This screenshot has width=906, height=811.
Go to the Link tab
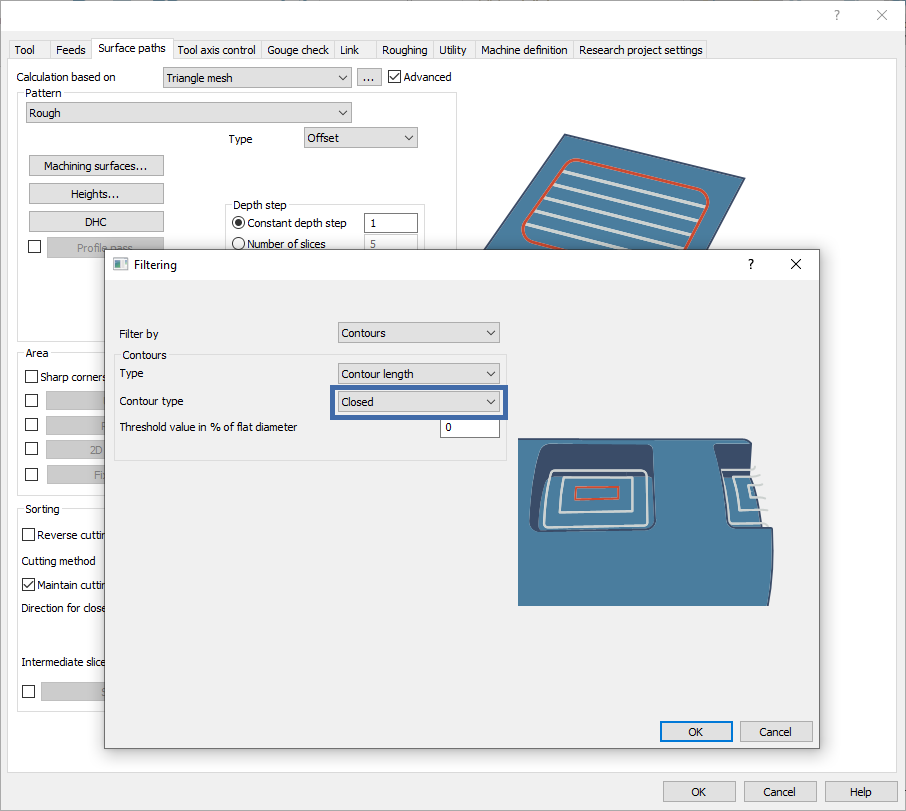coord(350,50)
